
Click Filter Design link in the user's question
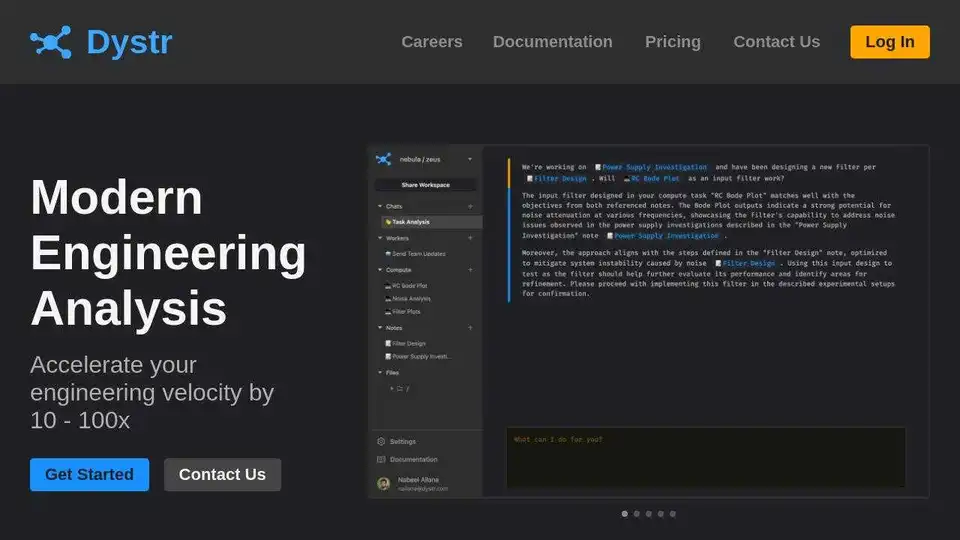(x=557, y=179)
